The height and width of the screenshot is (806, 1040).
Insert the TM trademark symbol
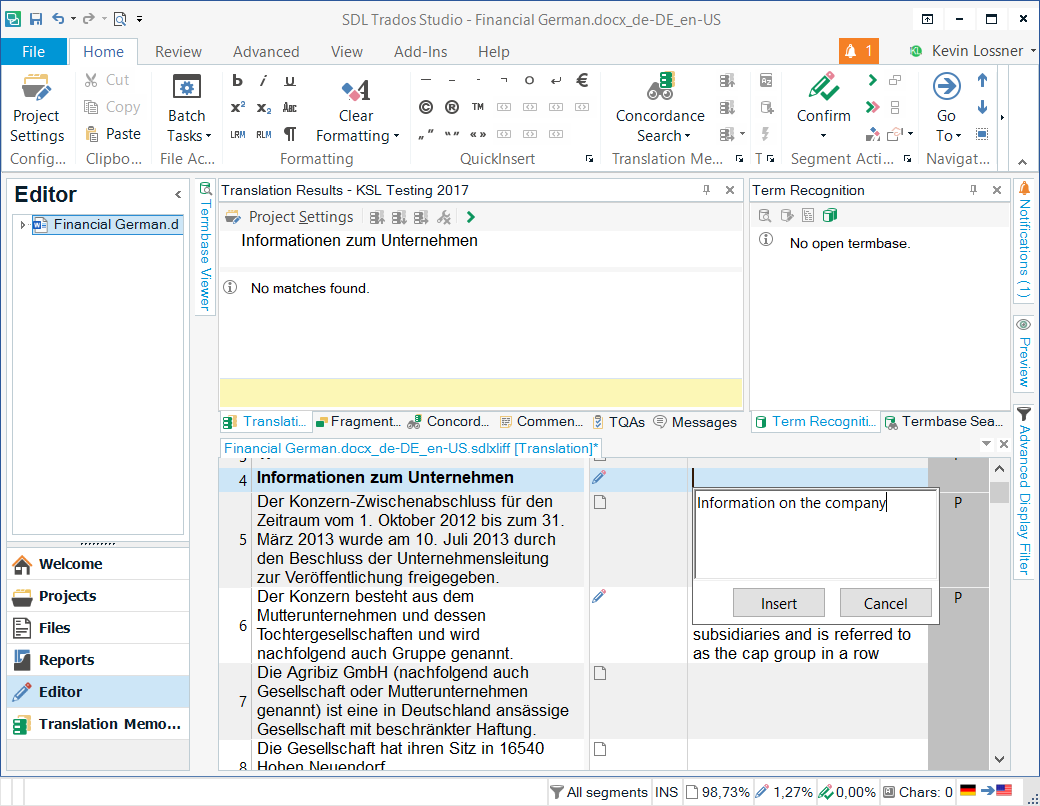coord(478,107)
